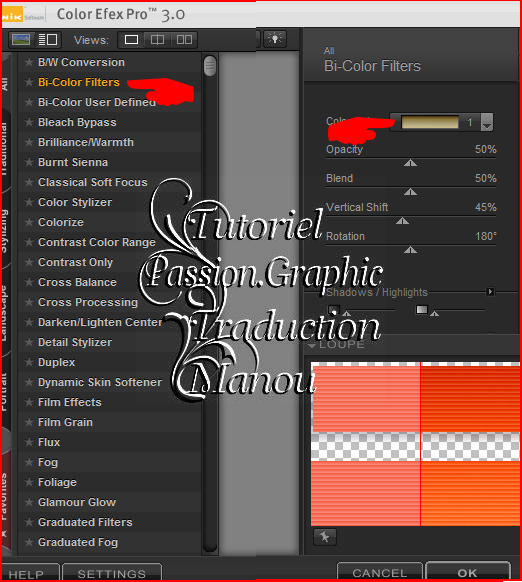Screen dimensions: 522x582
Task: Open the Stylizing category tab
Action: [x=5, y=230]
